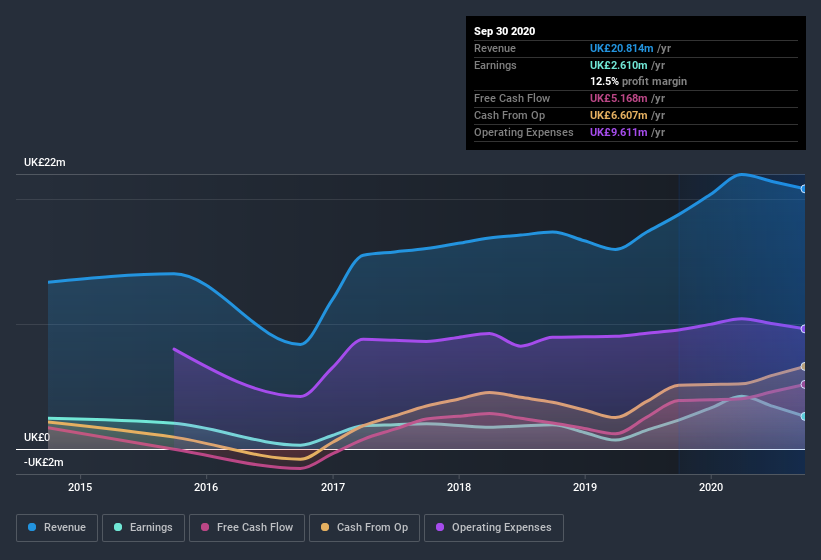Viewport: 821px width, 560px height.
Task: Click the Sep 30 2020 tooltip date
Action: point(505,31)
